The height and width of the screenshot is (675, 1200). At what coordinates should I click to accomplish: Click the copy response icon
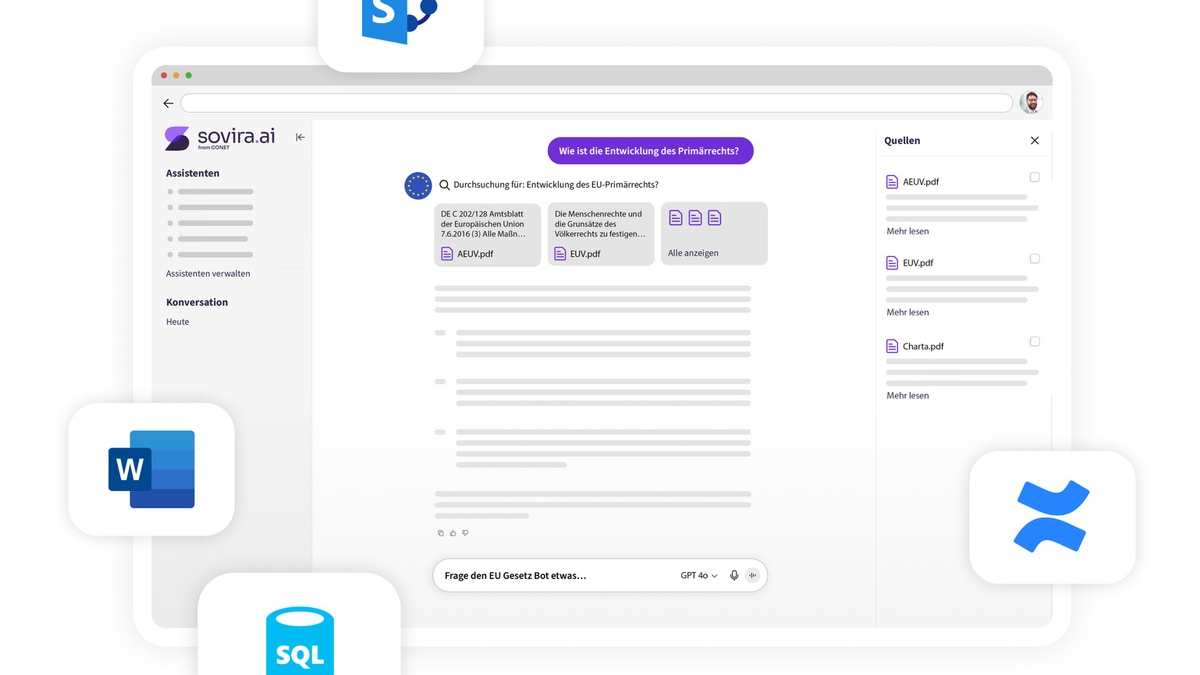point(440,533)
